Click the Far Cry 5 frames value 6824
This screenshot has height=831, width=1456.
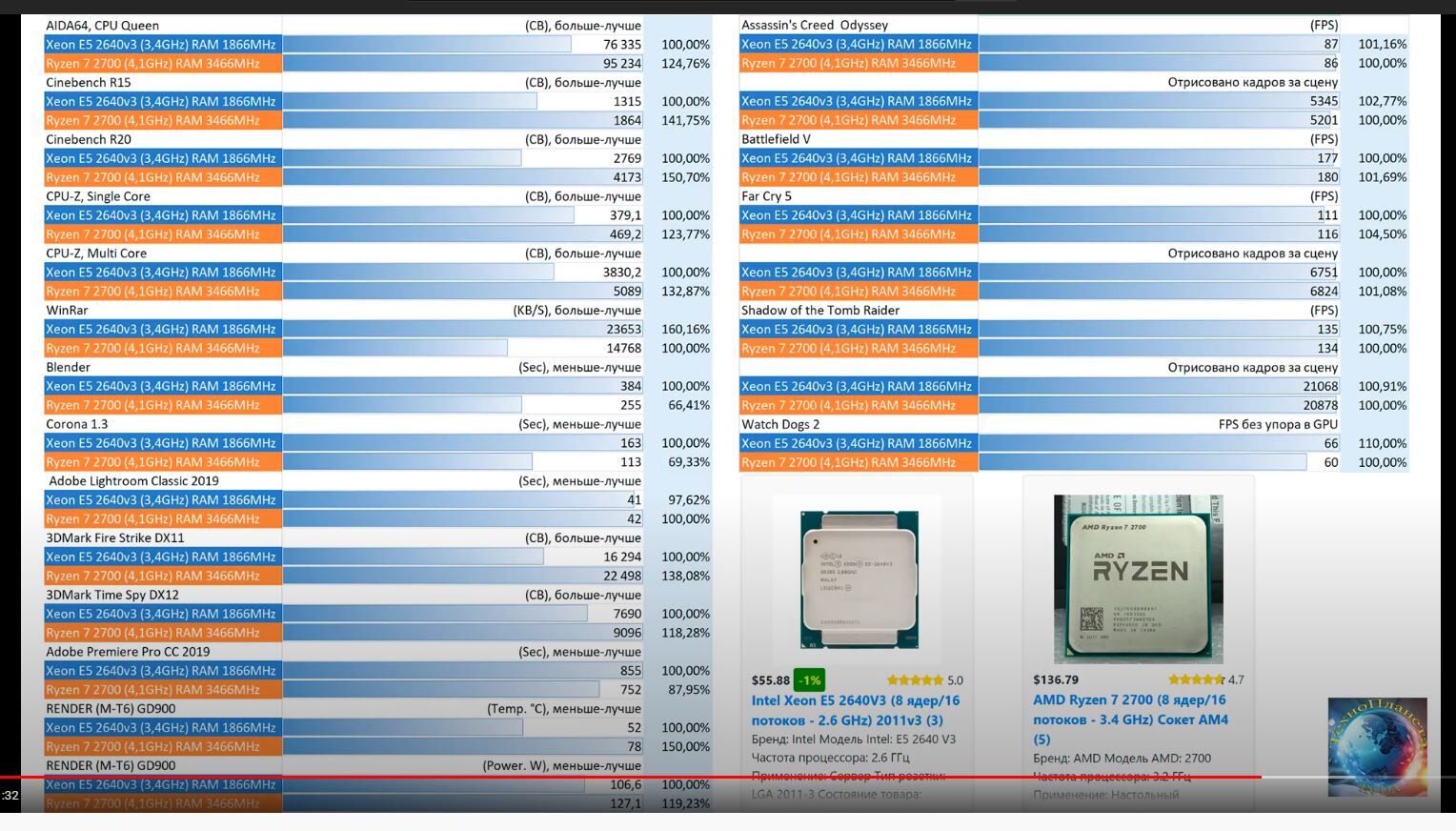click(x=1325, y=292)
